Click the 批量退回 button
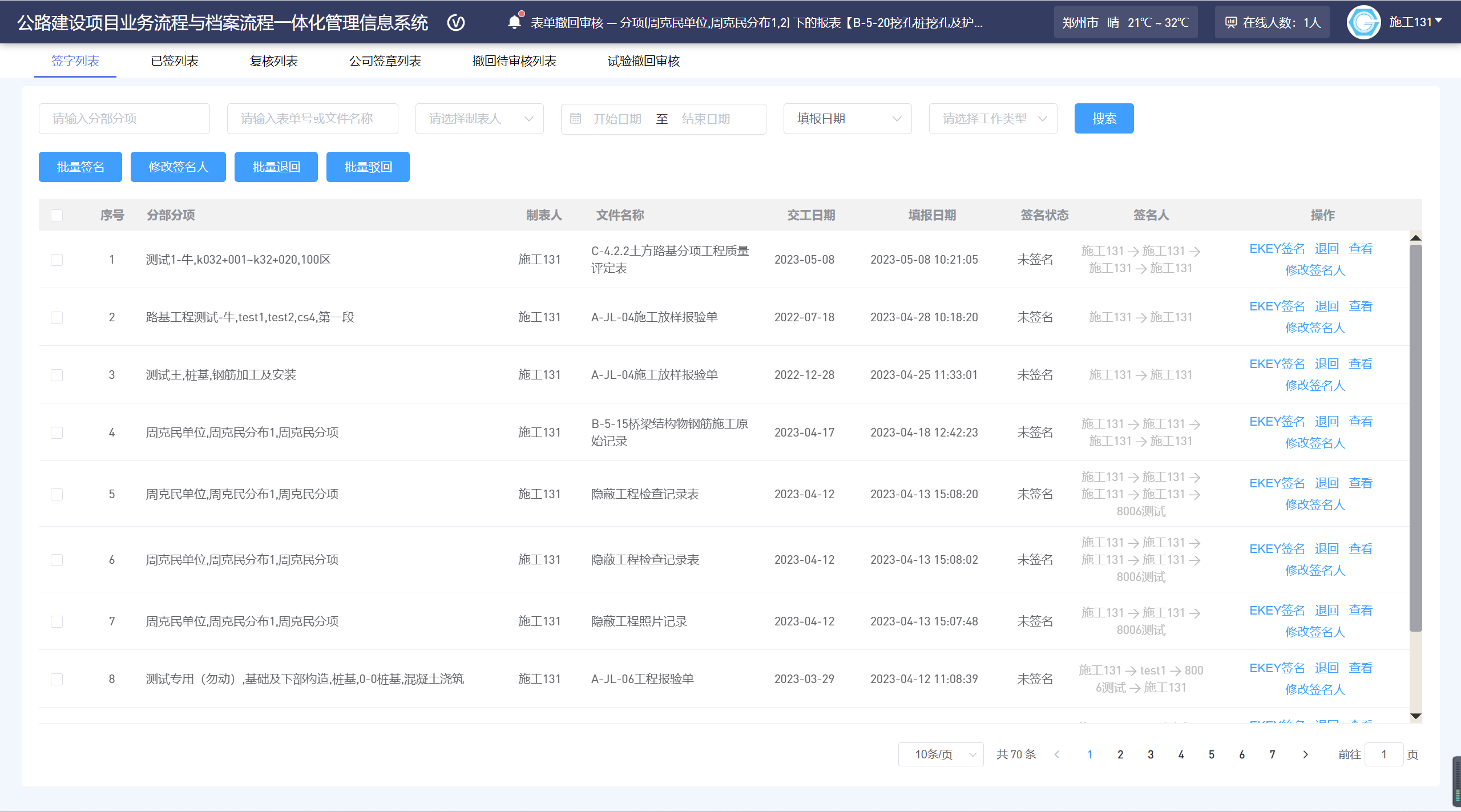 (276, 167)
